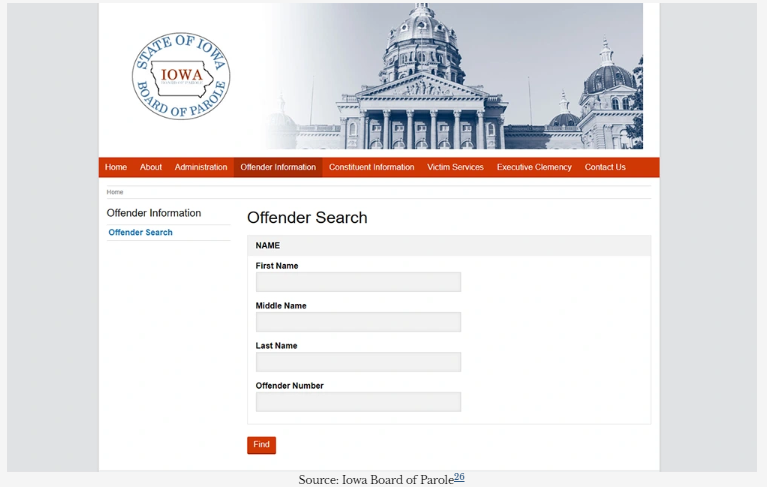Focus the First Name input field
Viewport: 767px width, 487px height.
tap(358, 282)
